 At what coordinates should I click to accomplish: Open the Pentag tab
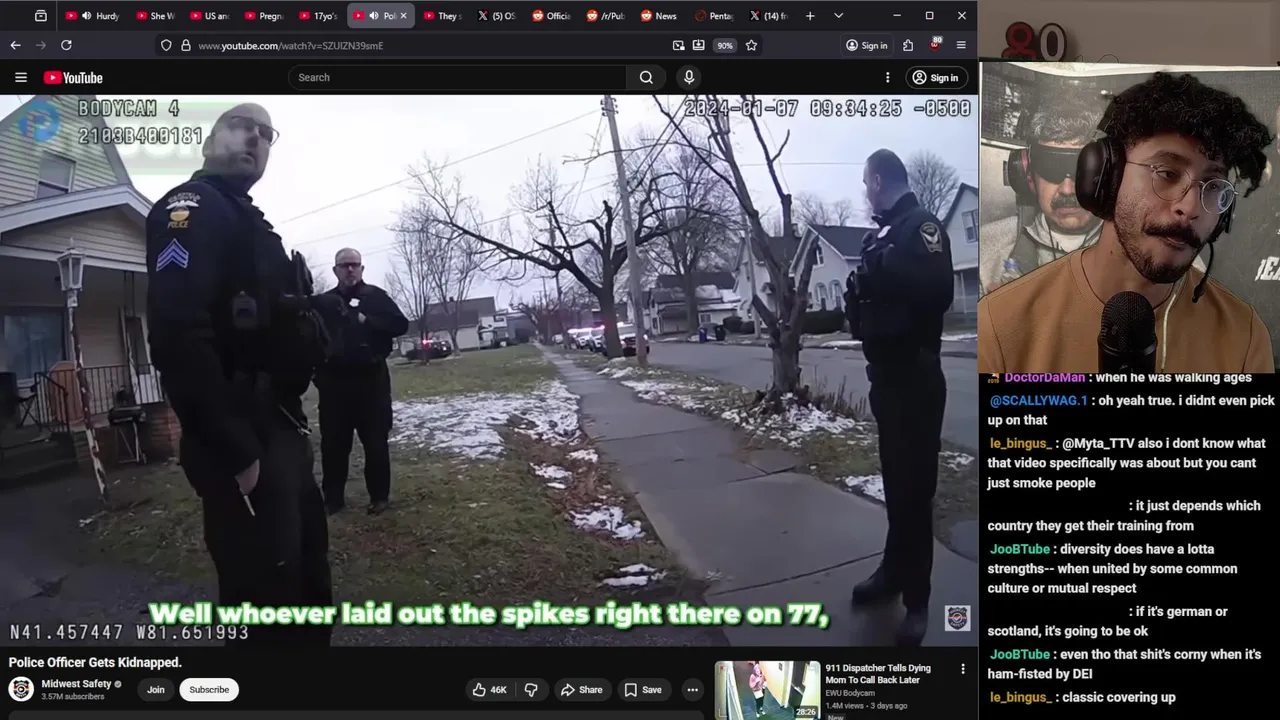pos(712,16)
